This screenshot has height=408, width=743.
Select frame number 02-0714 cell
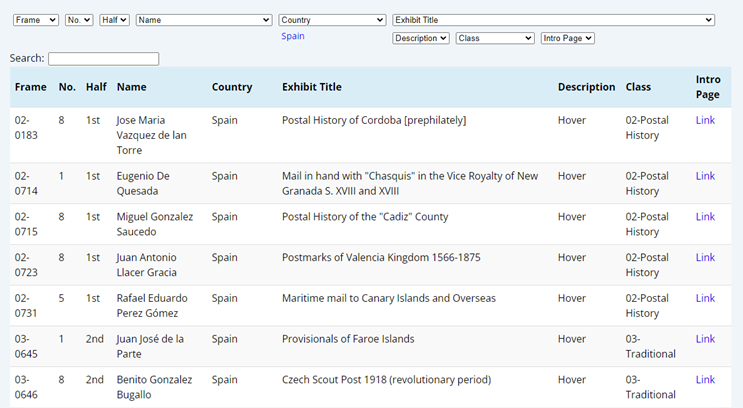pos(26,184)
